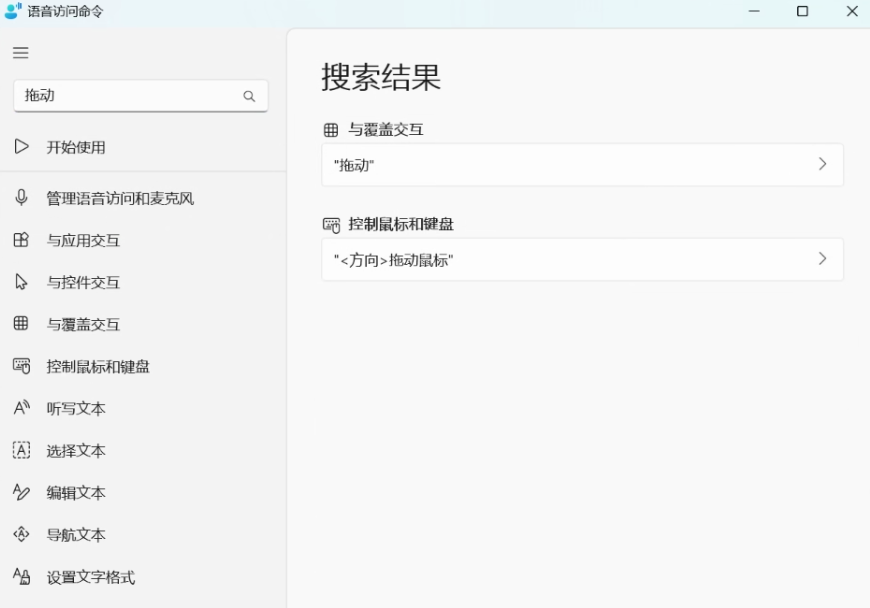This screenshot has width=870, height=608.
Task: Click the search magnifier icon
Action: pyautogui.click(x=249, y=96)
